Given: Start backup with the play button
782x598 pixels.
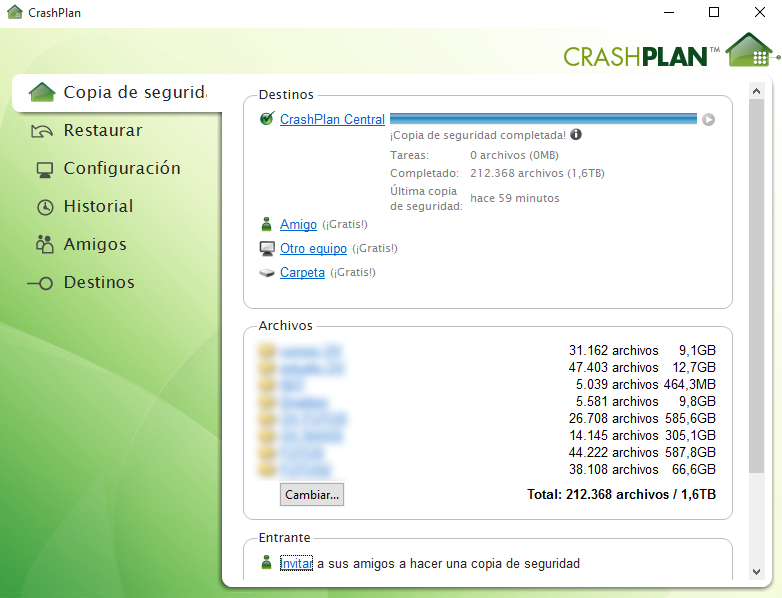Looking at the screenshot, I should tap(708, 120).
